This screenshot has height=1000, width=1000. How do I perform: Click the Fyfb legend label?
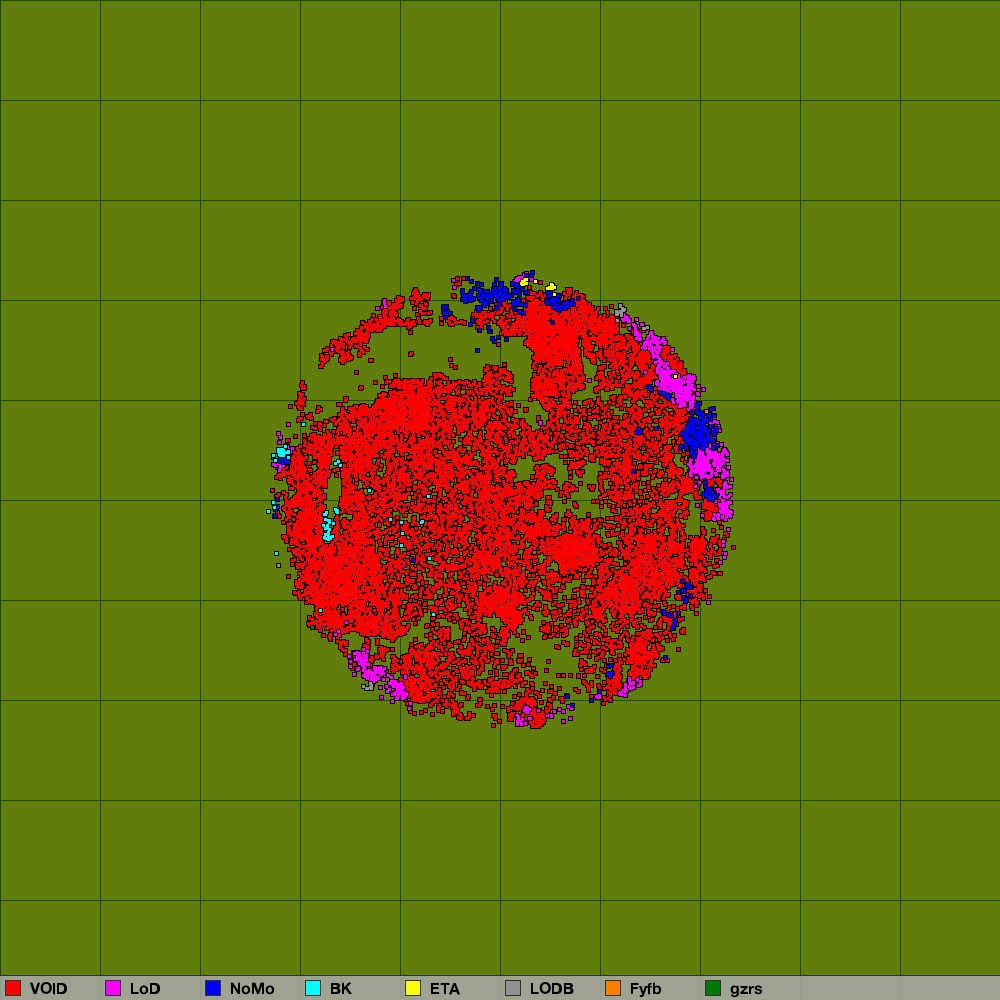click(646, 989)
